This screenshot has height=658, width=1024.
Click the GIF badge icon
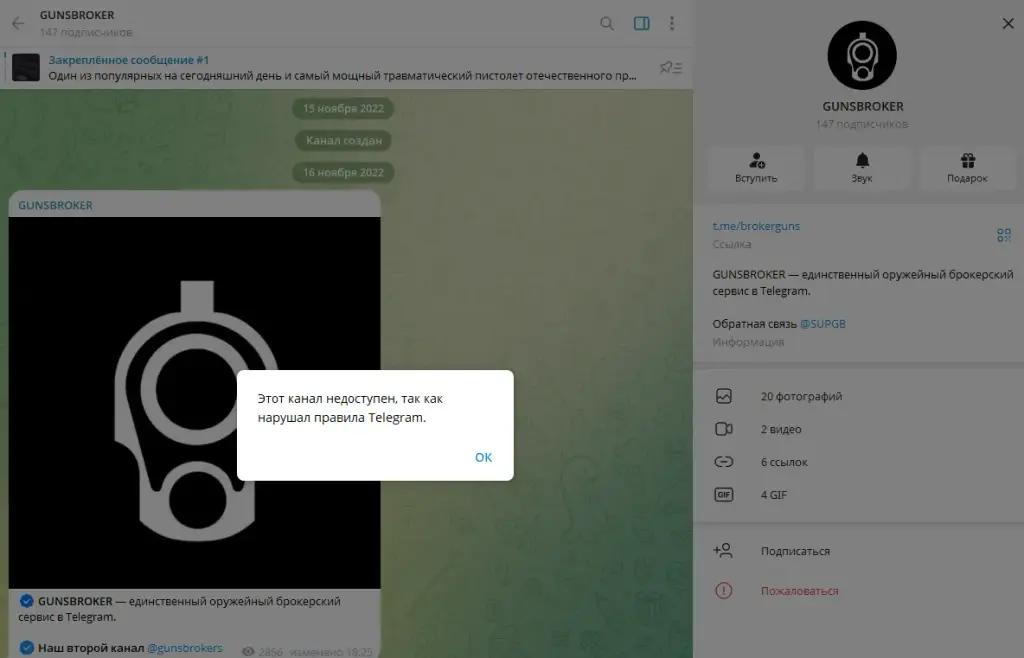click(x=724, y=495)
